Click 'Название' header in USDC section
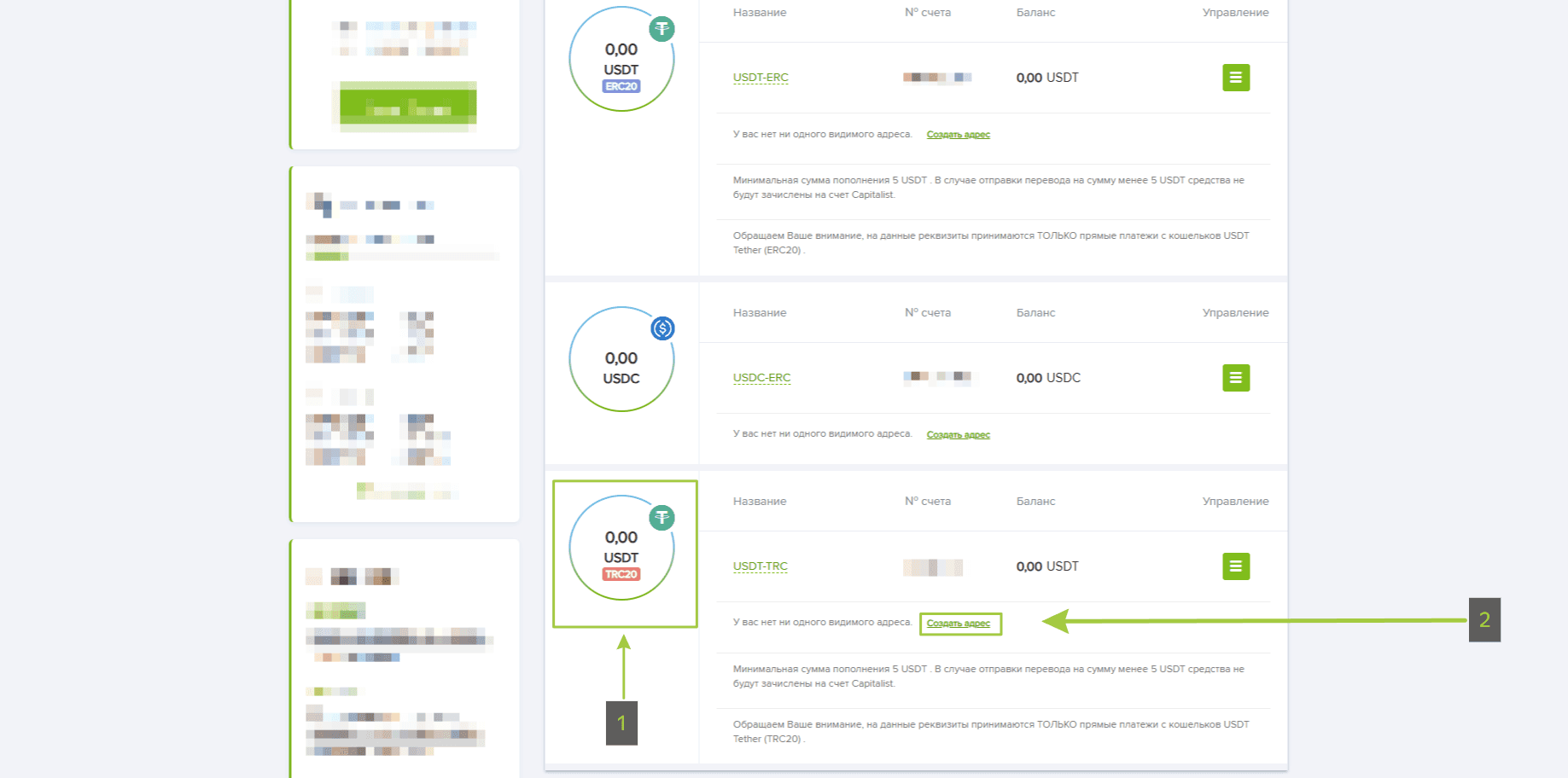The height and width of the screenshot is (778, 1568). (x=760, y=313)
